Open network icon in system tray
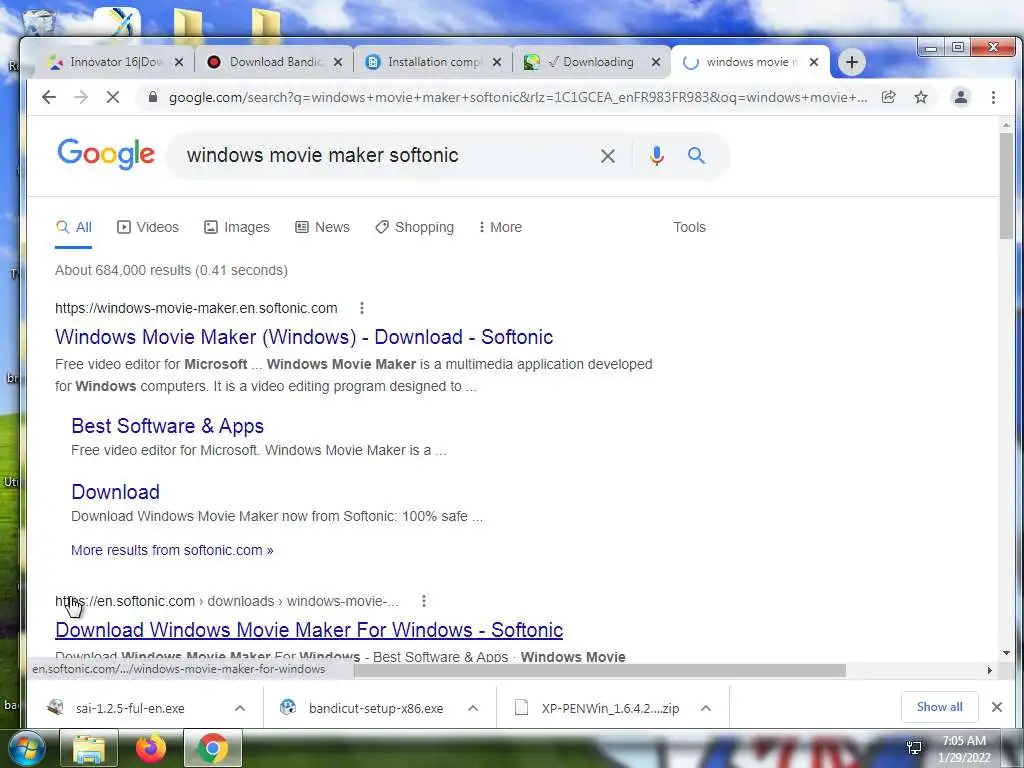The width and height of the screenshot is (1024, 768). point(914,748)
